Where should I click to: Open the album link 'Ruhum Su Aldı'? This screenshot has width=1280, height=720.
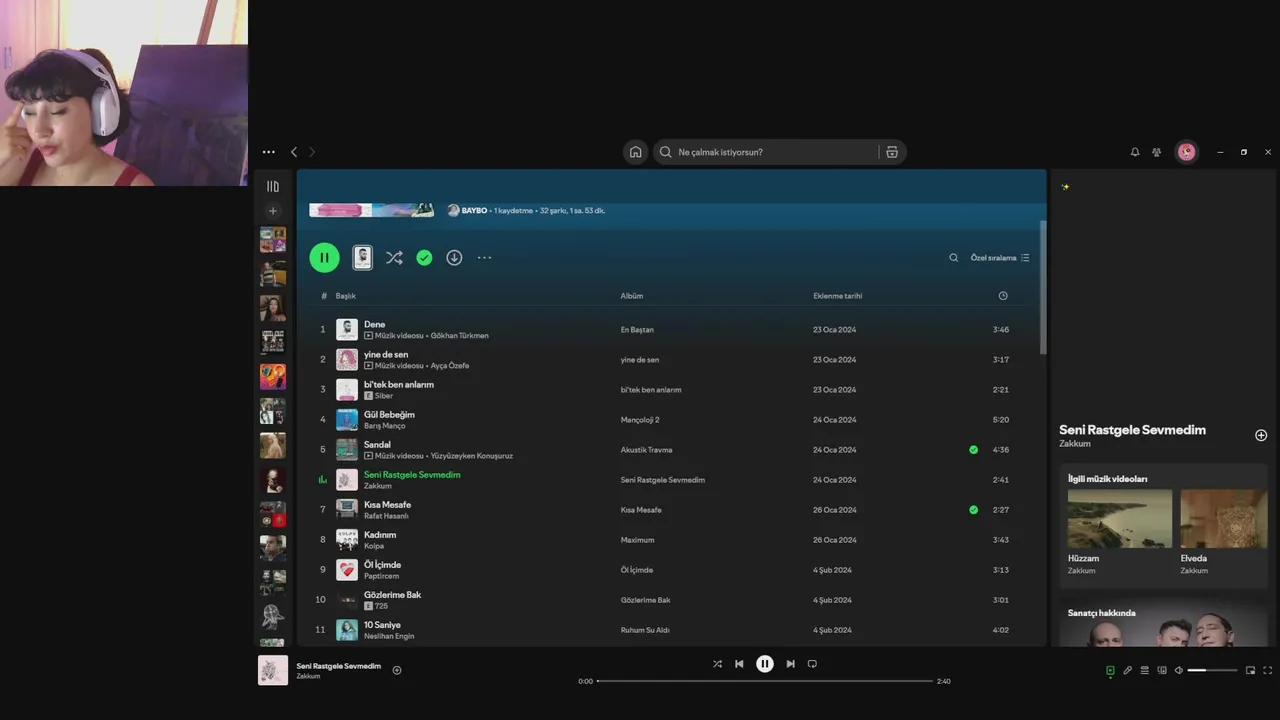pos(645,630)
